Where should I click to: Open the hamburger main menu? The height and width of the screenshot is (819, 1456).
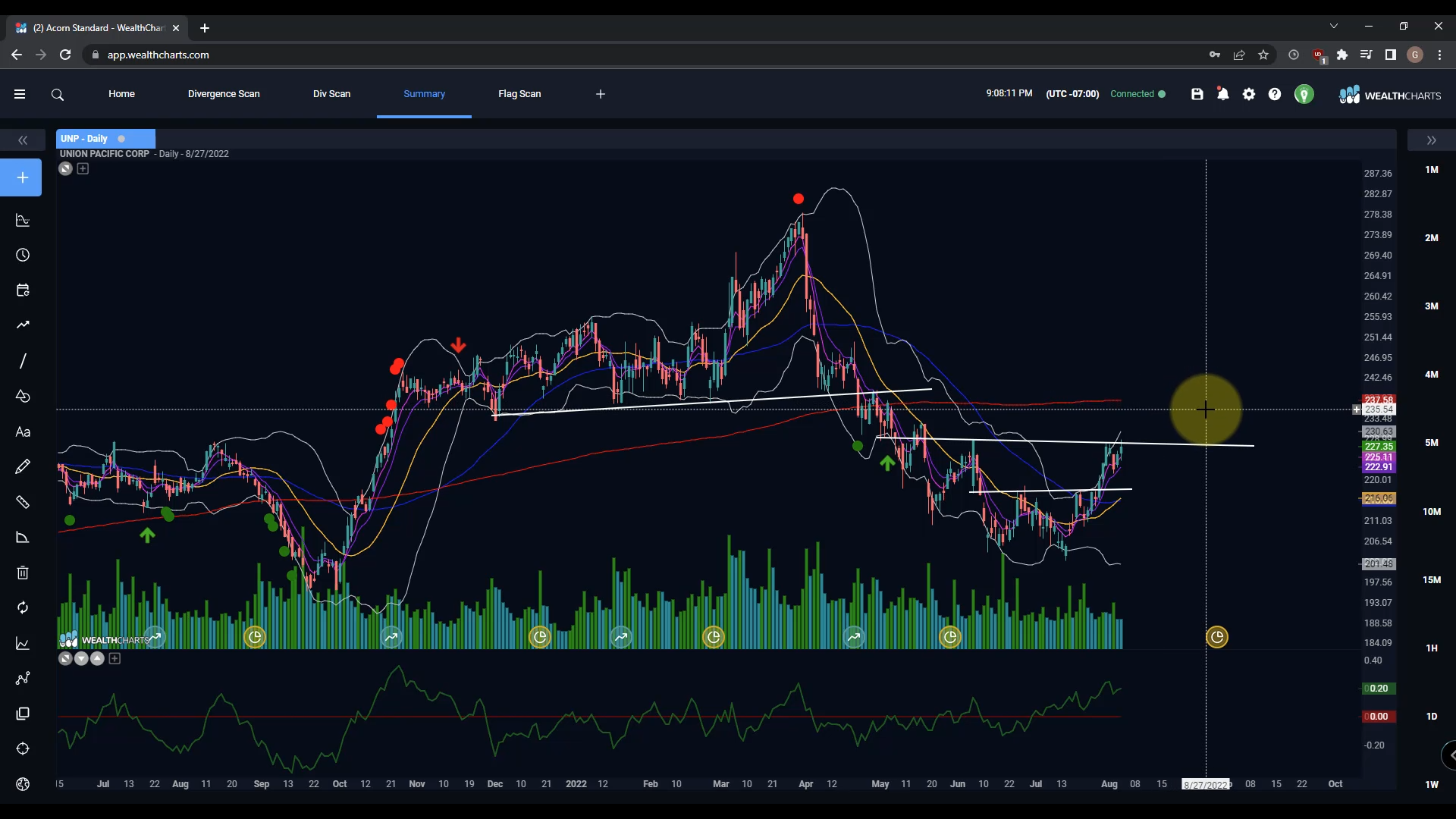click(20, 94)
